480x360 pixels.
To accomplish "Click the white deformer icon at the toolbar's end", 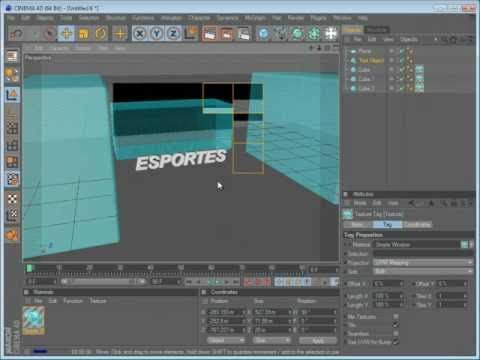I will click(331, 34).
